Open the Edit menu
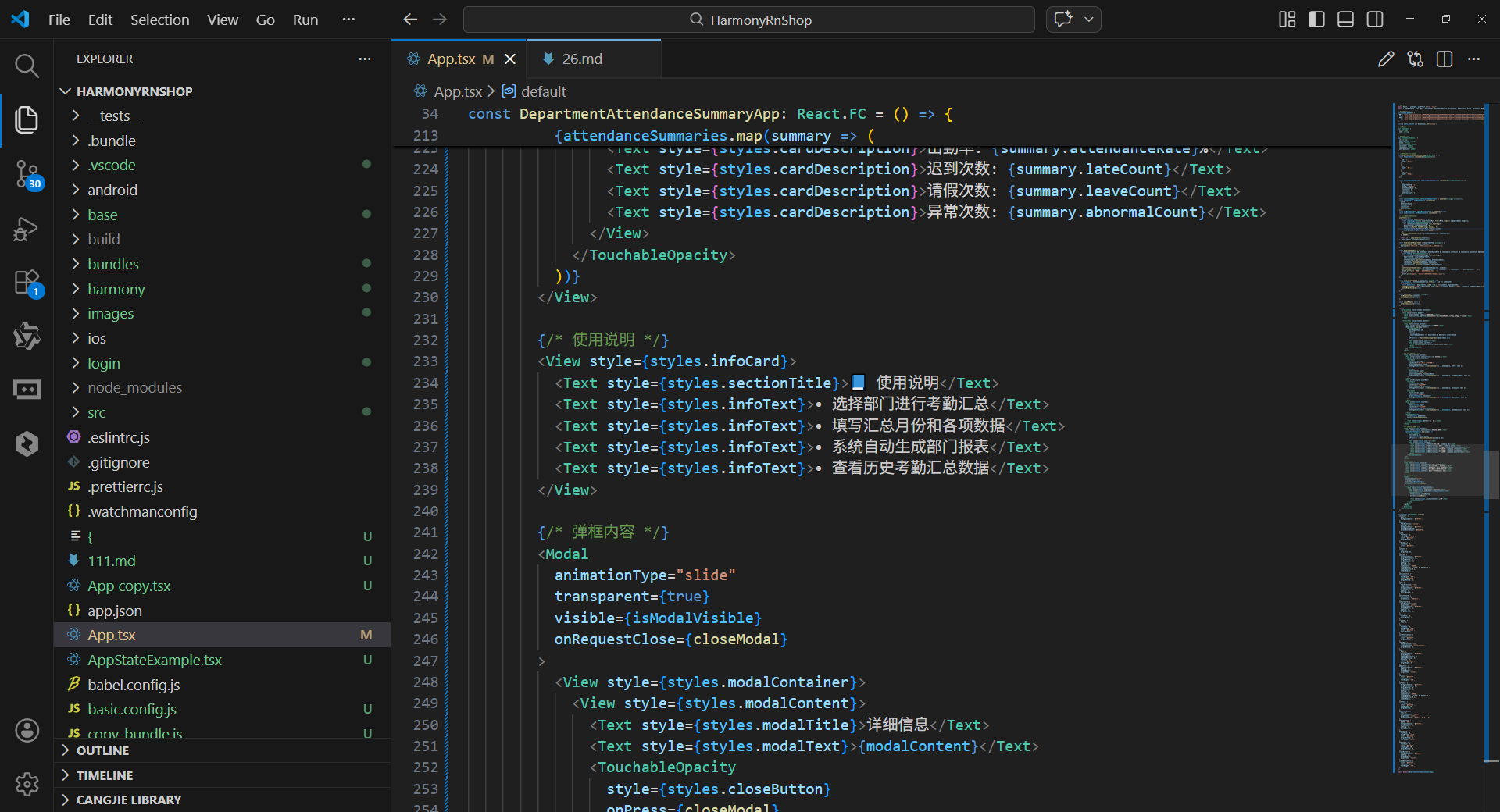1500x812 pixels. click(100, 20)
